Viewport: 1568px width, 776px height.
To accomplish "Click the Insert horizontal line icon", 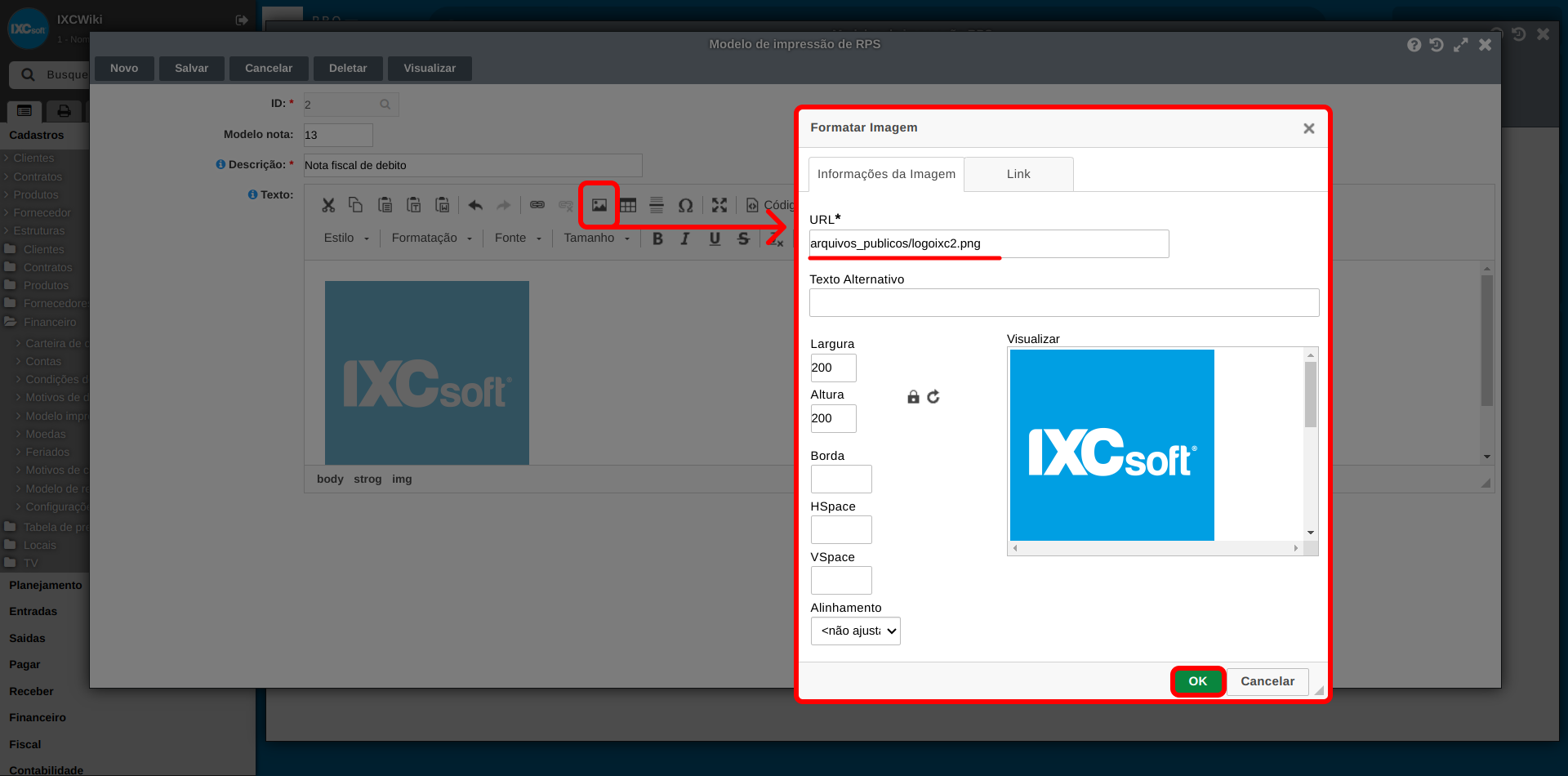I will coord(657,205).
